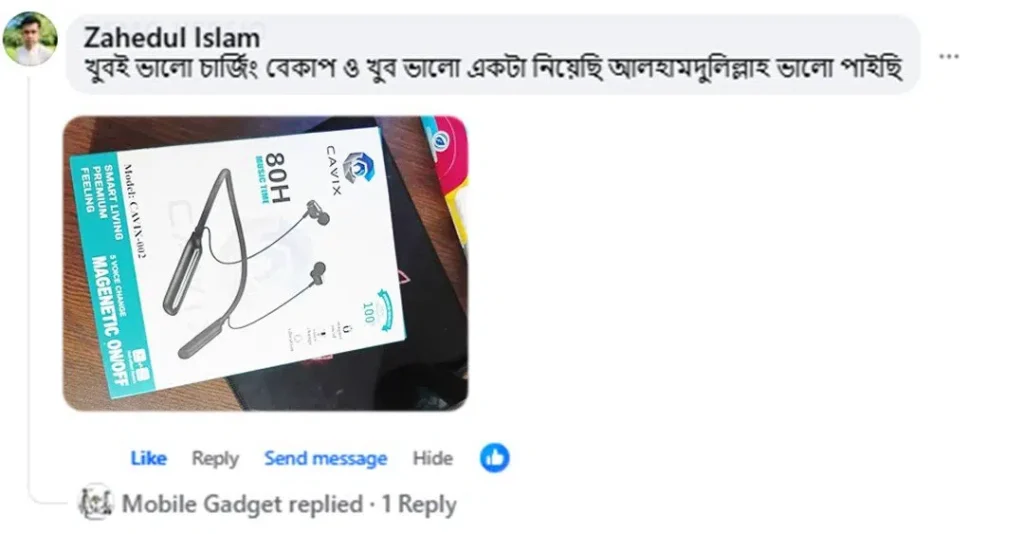This screenshot has width=1024, height=534.
Task: Click the 1 Reply count text
Action: [419, 504]
